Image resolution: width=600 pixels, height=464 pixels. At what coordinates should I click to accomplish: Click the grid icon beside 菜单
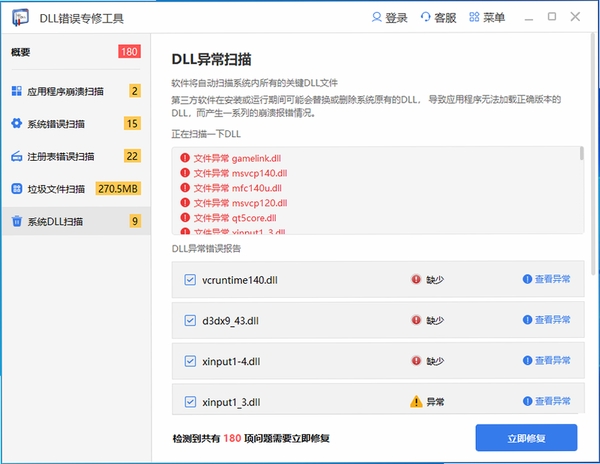(x=474, y=17)
